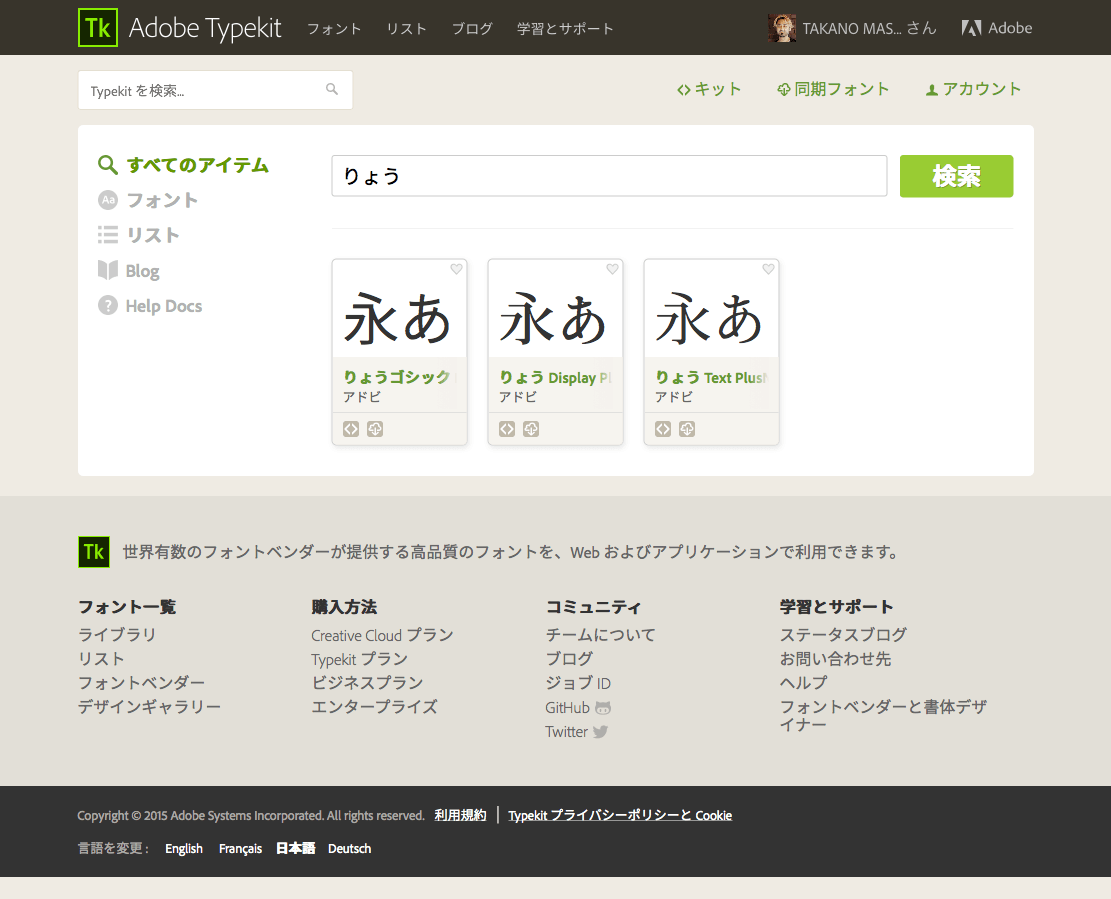Image resolution: width=1111 pixels, height=899 pixels.
Task: Open ブログ in top navigation
Action: 472,28
